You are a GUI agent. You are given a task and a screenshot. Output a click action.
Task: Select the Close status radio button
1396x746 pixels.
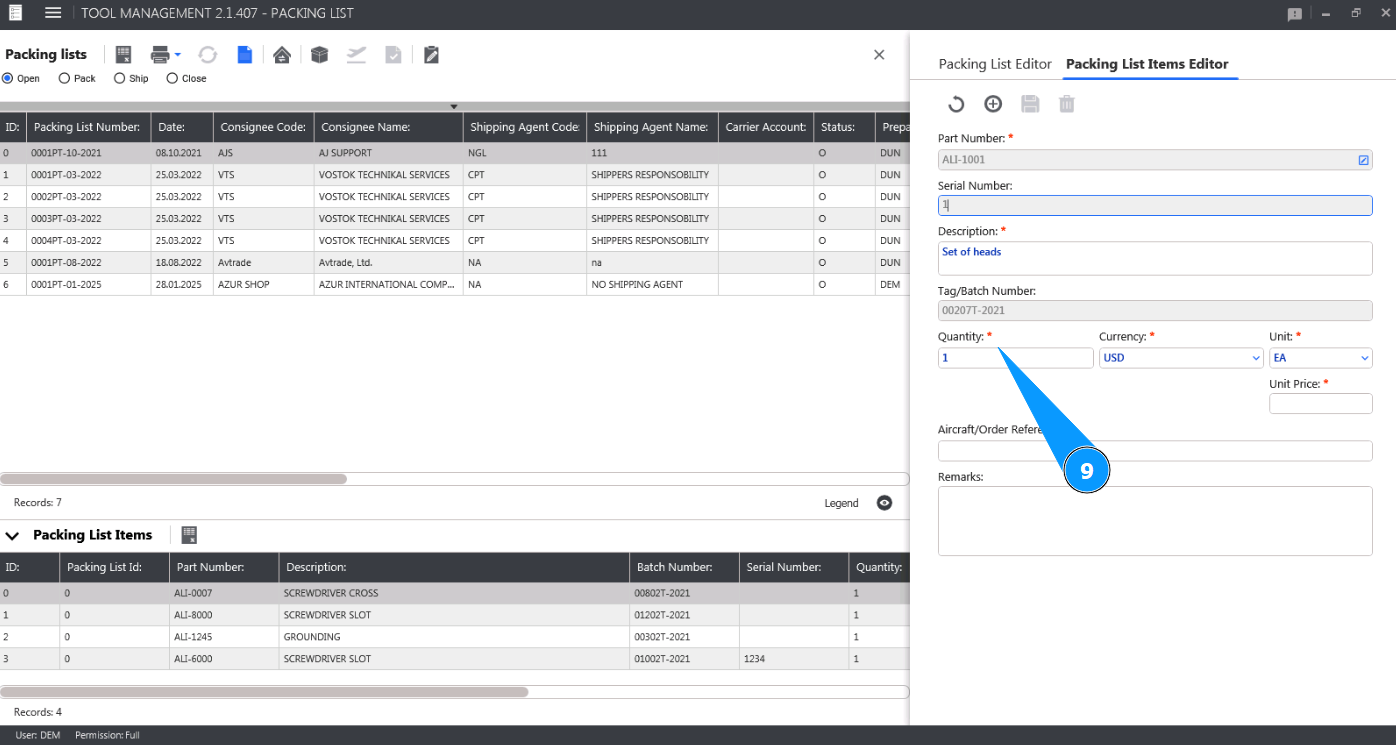point(172,78)
